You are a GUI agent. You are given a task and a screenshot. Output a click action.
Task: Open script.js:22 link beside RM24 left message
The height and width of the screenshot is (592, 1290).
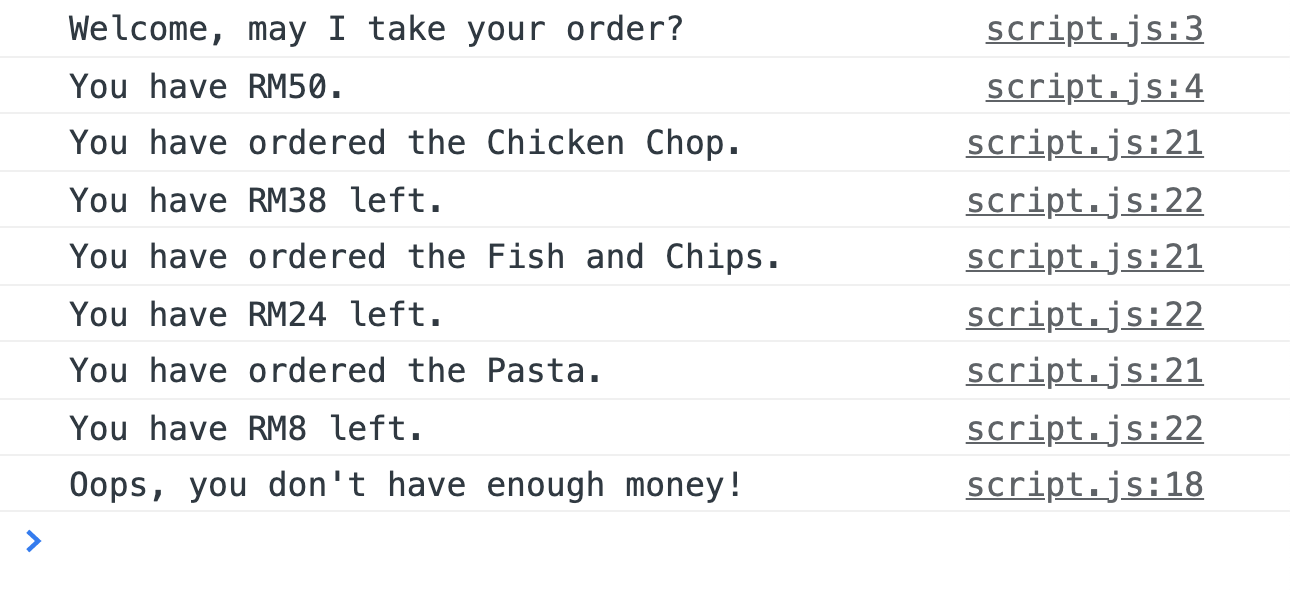point(1084,315)
